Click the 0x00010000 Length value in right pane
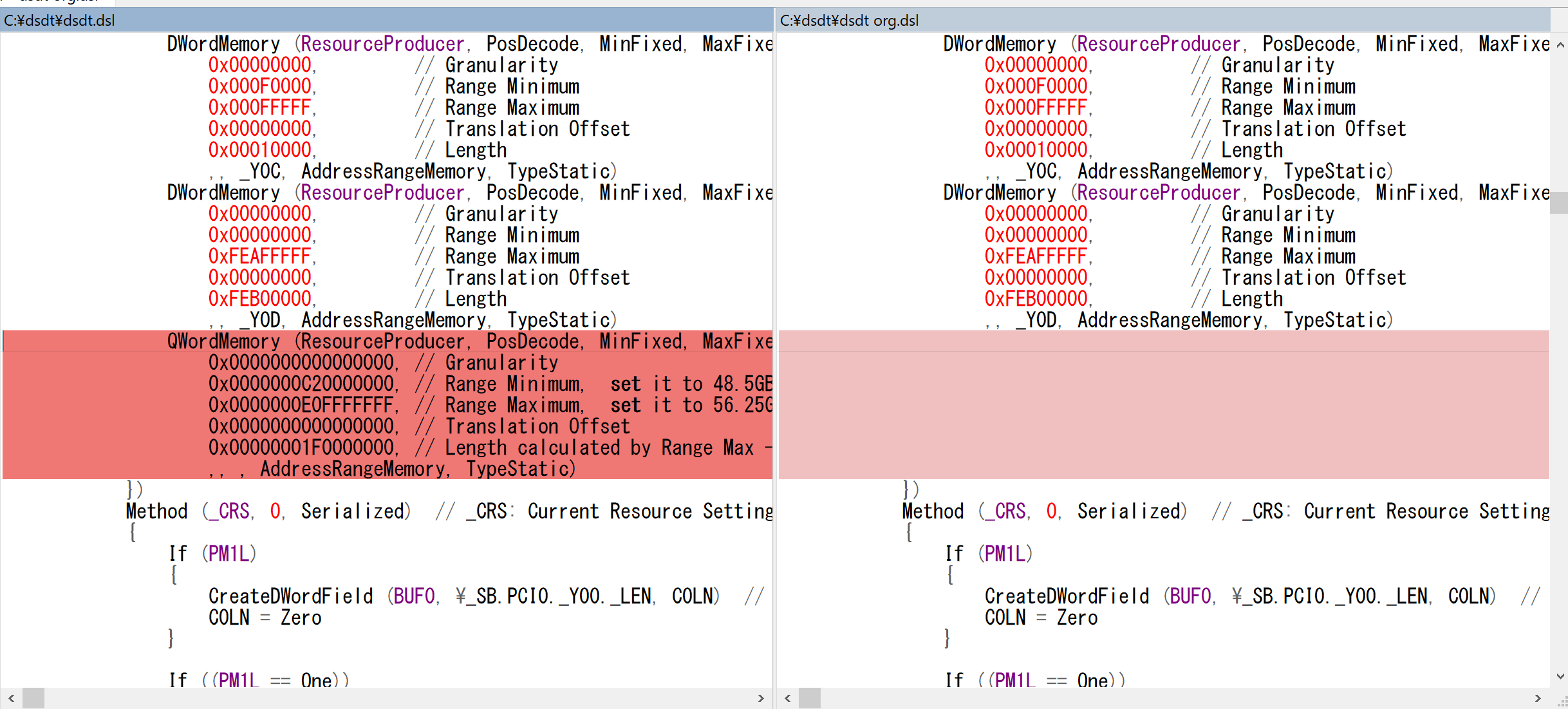This screenshot has width=1568, height=709. pos(1036,150)
